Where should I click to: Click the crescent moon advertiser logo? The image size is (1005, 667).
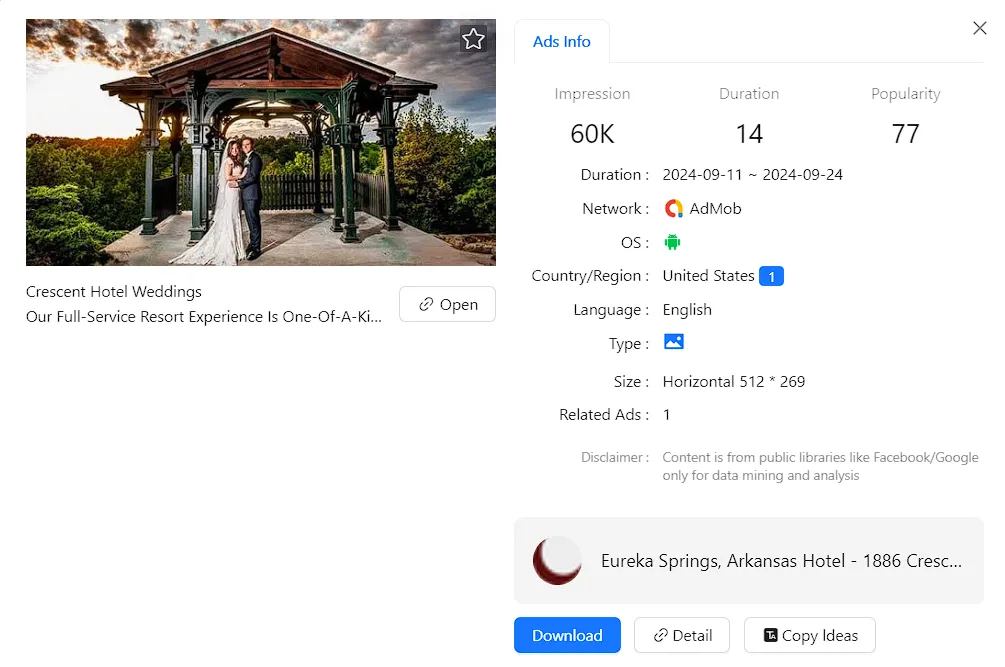point(557,561)
